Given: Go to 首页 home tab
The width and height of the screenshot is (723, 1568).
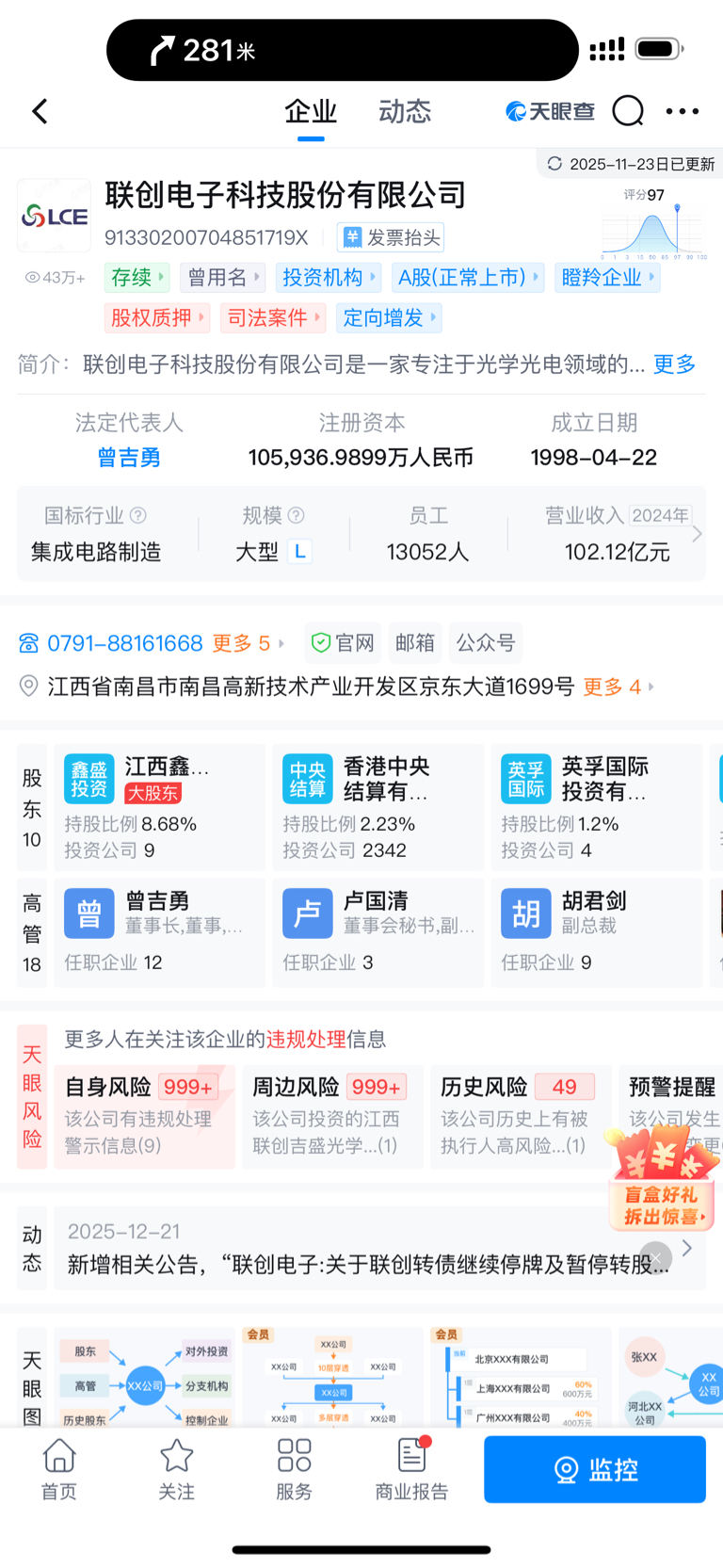Looking at the screenshot, I should click(x=59, y=1469).
